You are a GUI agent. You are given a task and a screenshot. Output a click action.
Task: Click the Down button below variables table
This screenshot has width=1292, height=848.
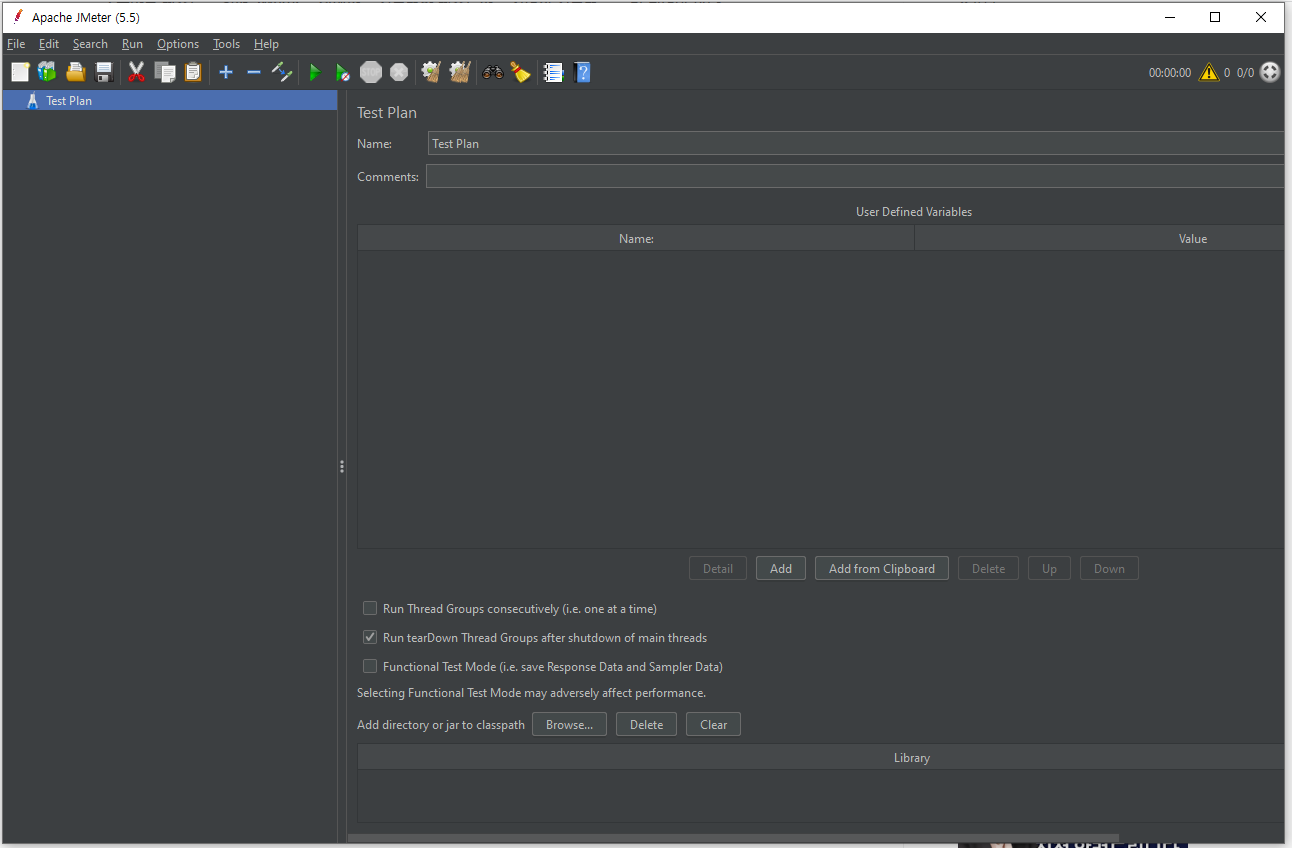[1109, 569]
